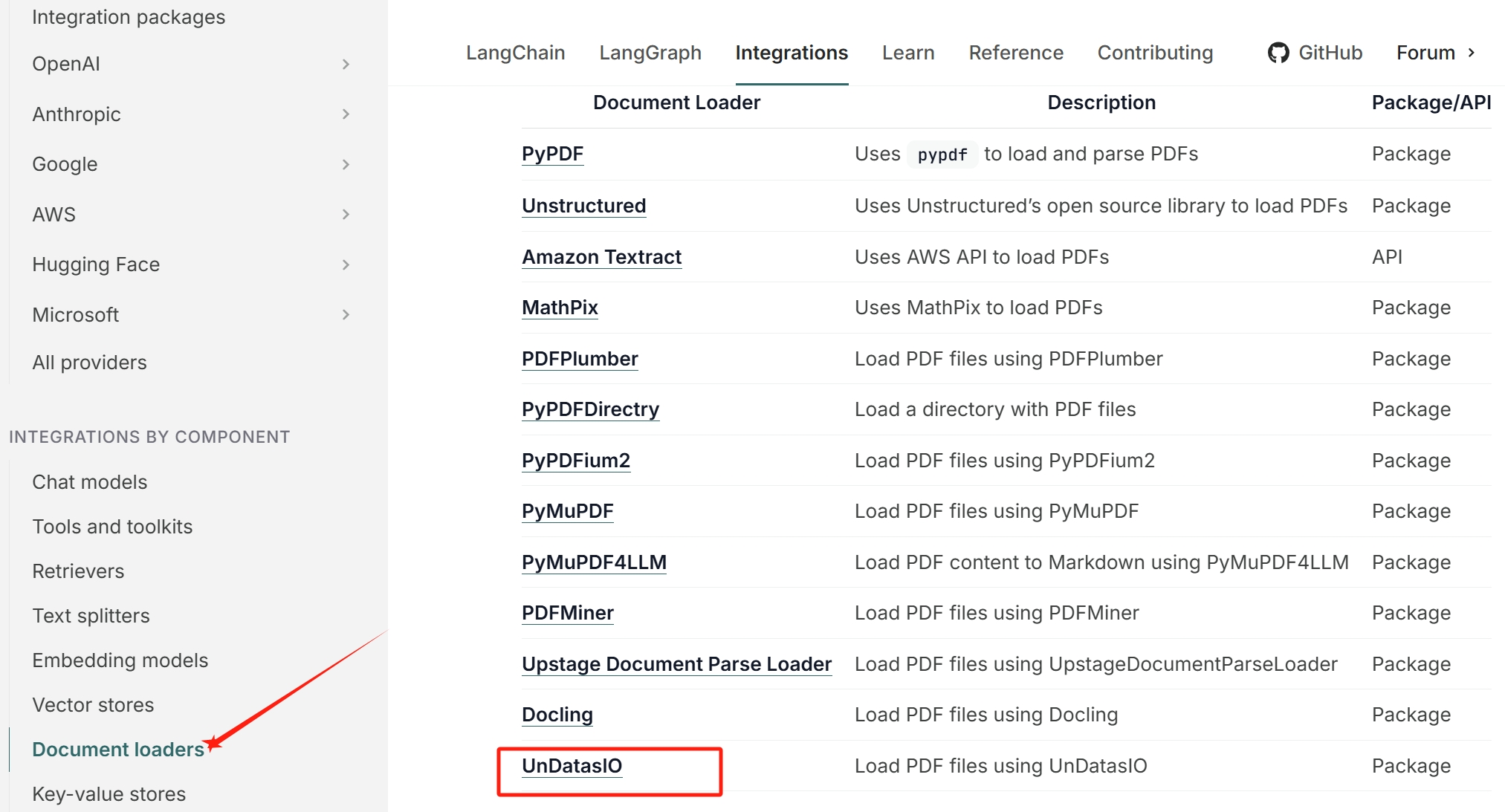Open the PyPDF loader link
Image resolution: width=1505 pixels, height=812 pixels.
(552, 154)
